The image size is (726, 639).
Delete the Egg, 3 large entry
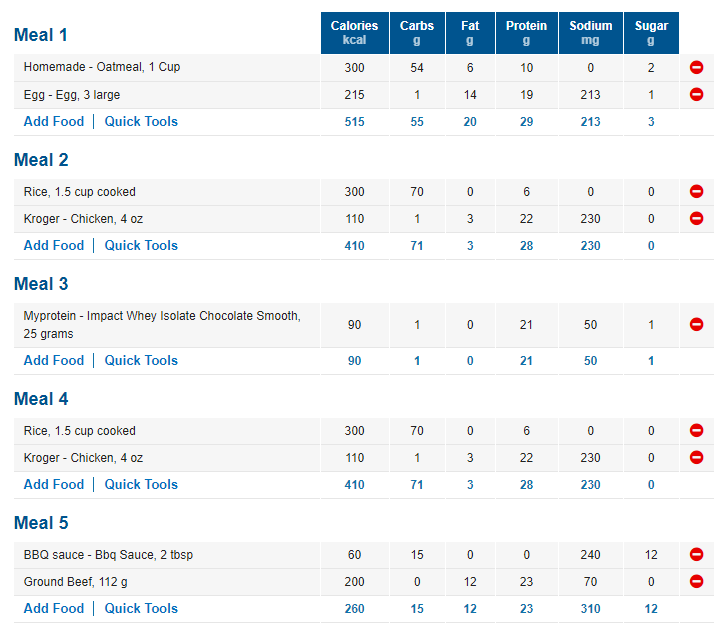pyautogui.click(x=696, y=94)
